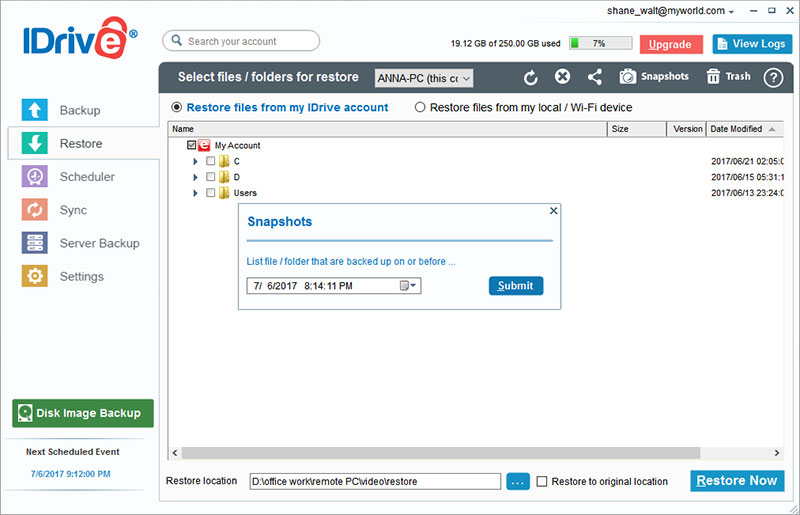This screenshot has height=515, width=800.
Task: Open the Trash bin
Action: [x=729, y=77]
